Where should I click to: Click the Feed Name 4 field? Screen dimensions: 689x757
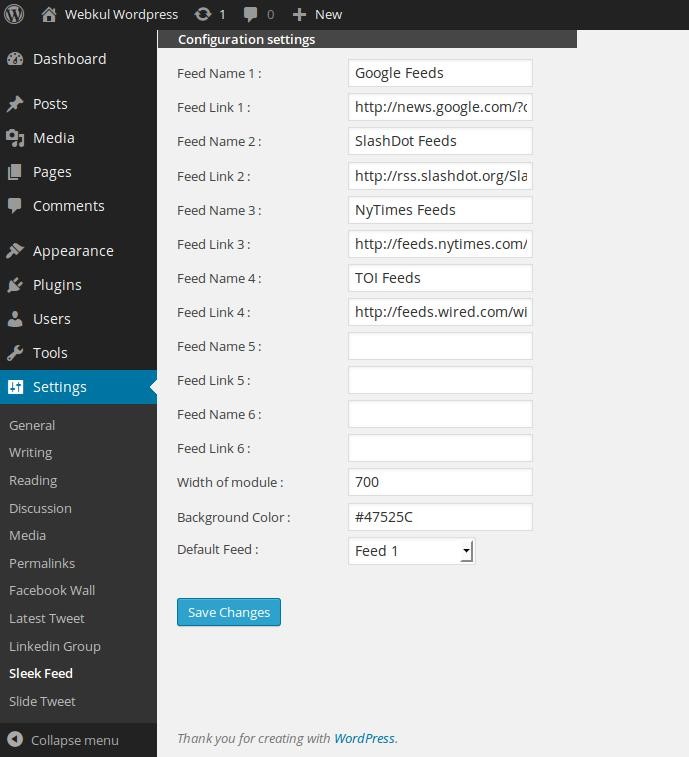440,278
